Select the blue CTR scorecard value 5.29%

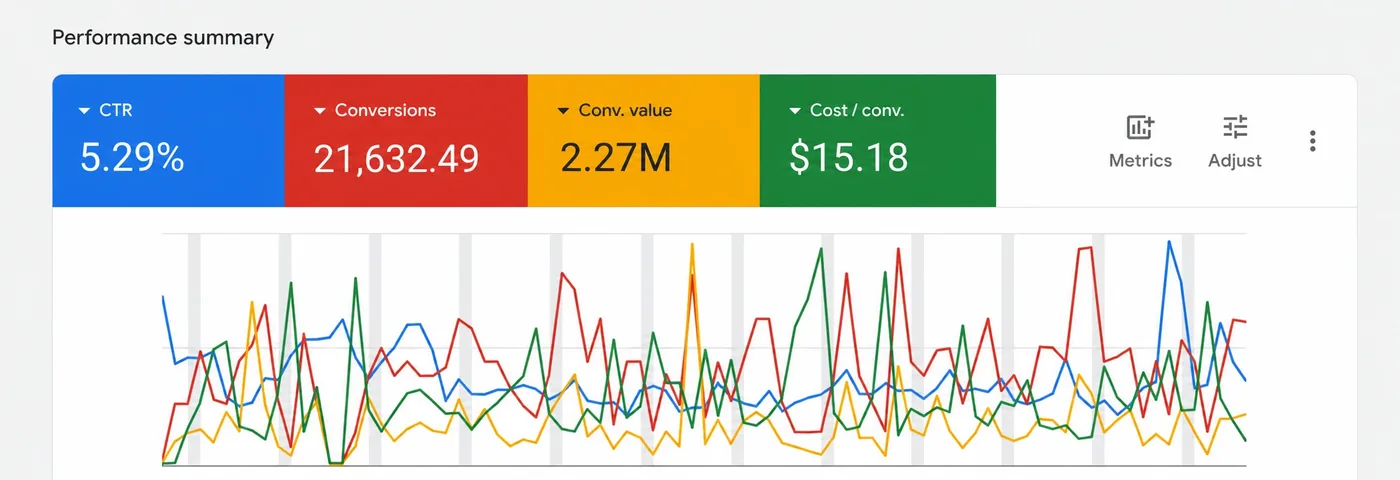click(132, 158)
